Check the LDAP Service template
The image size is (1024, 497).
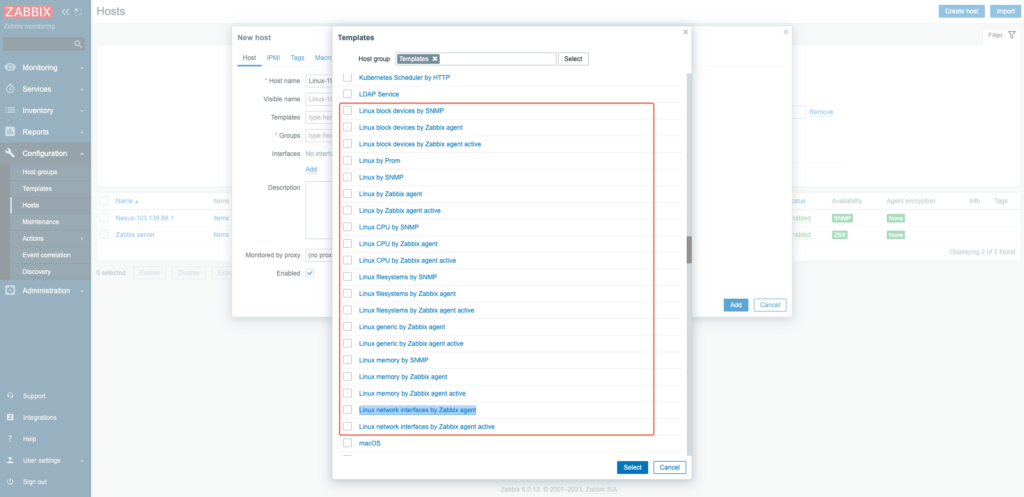(347, 94)
